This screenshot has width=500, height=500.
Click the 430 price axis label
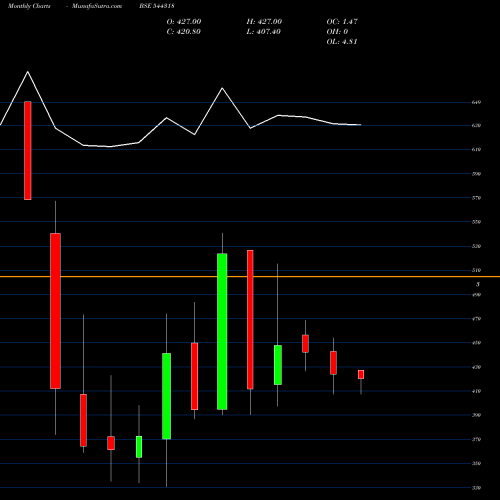coord(476,367)
